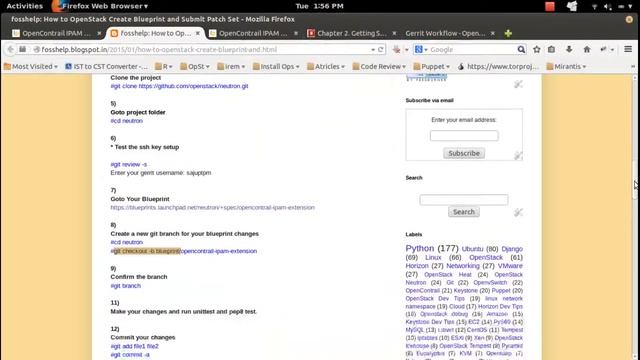This screenshot has height=360, width=640.
Task: Expand the Atricles bookmark folder
Action: point(326,66)
